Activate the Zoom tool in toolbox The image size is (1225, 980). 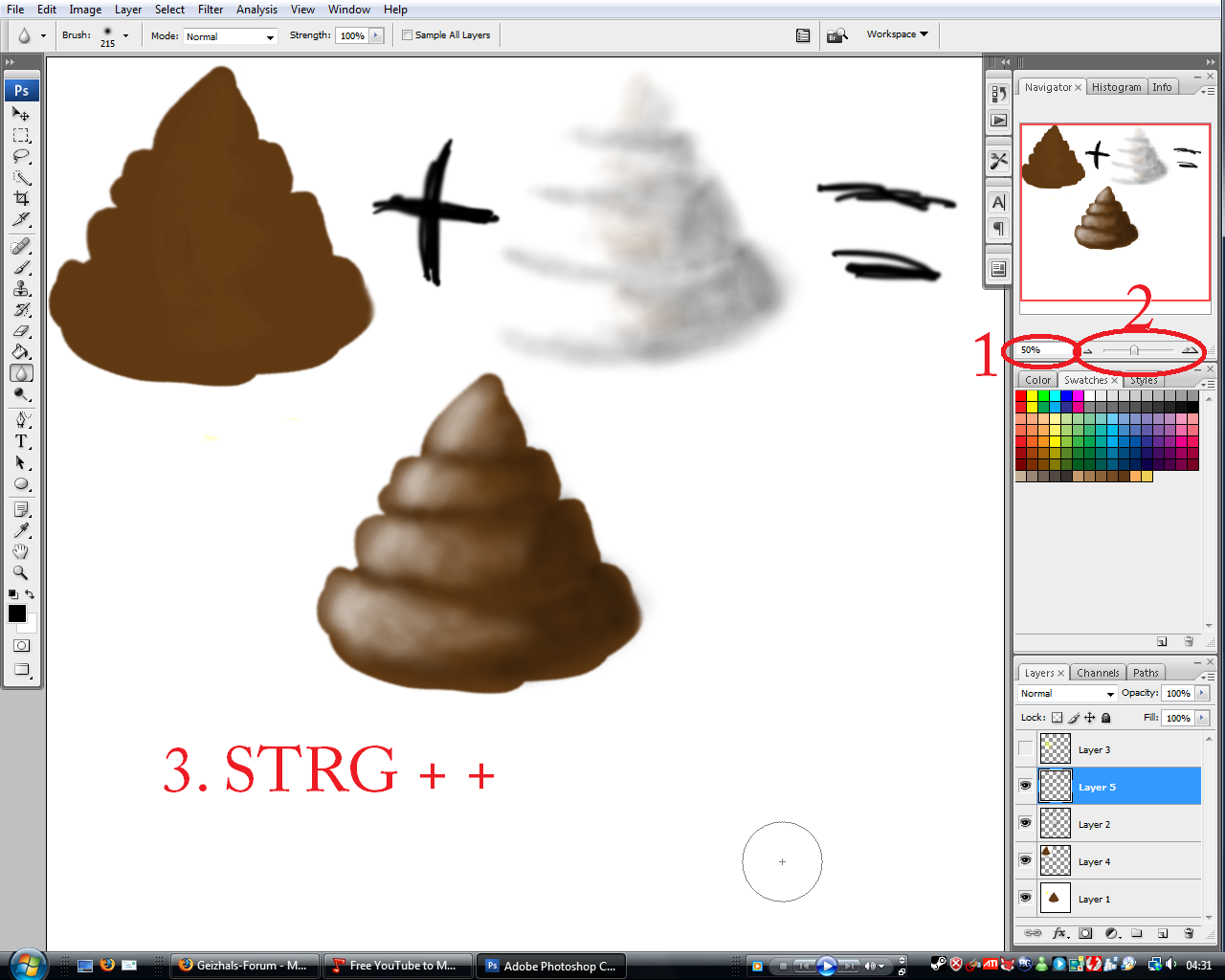(x=21, y=572)
